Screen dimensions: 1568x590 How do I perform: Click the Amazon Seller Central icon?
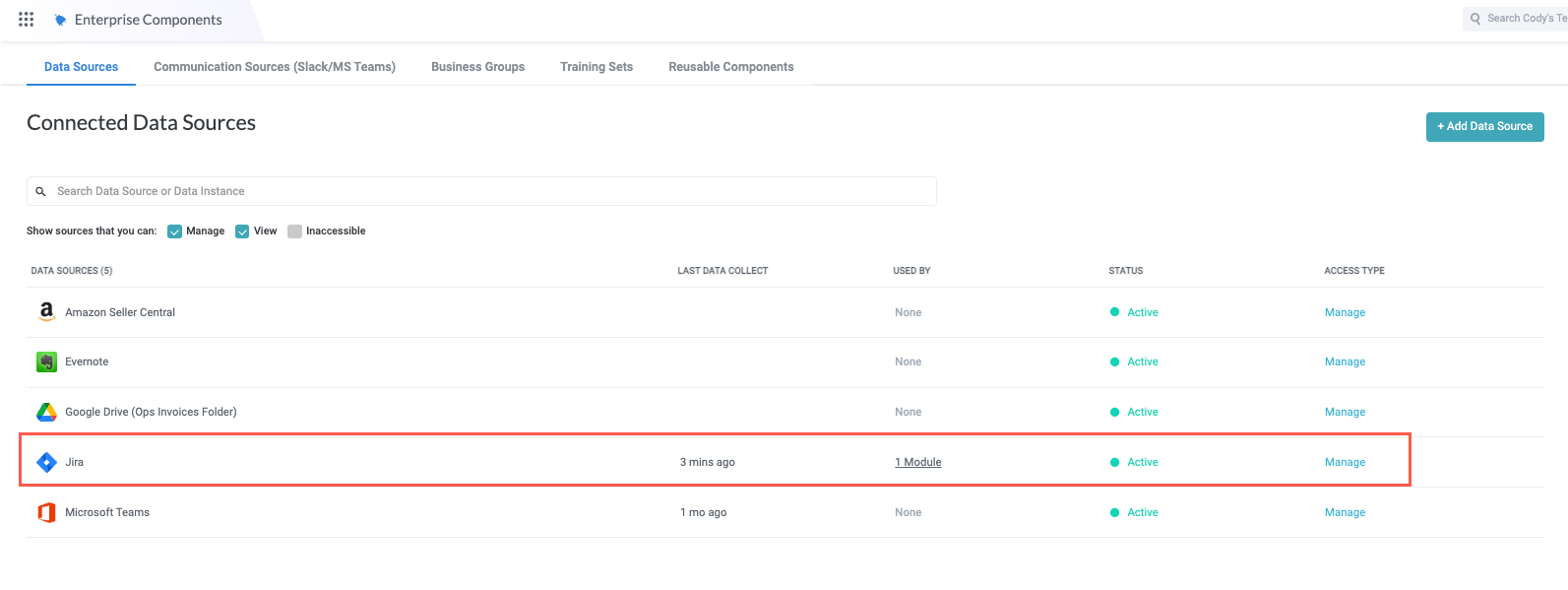point(46,312)
